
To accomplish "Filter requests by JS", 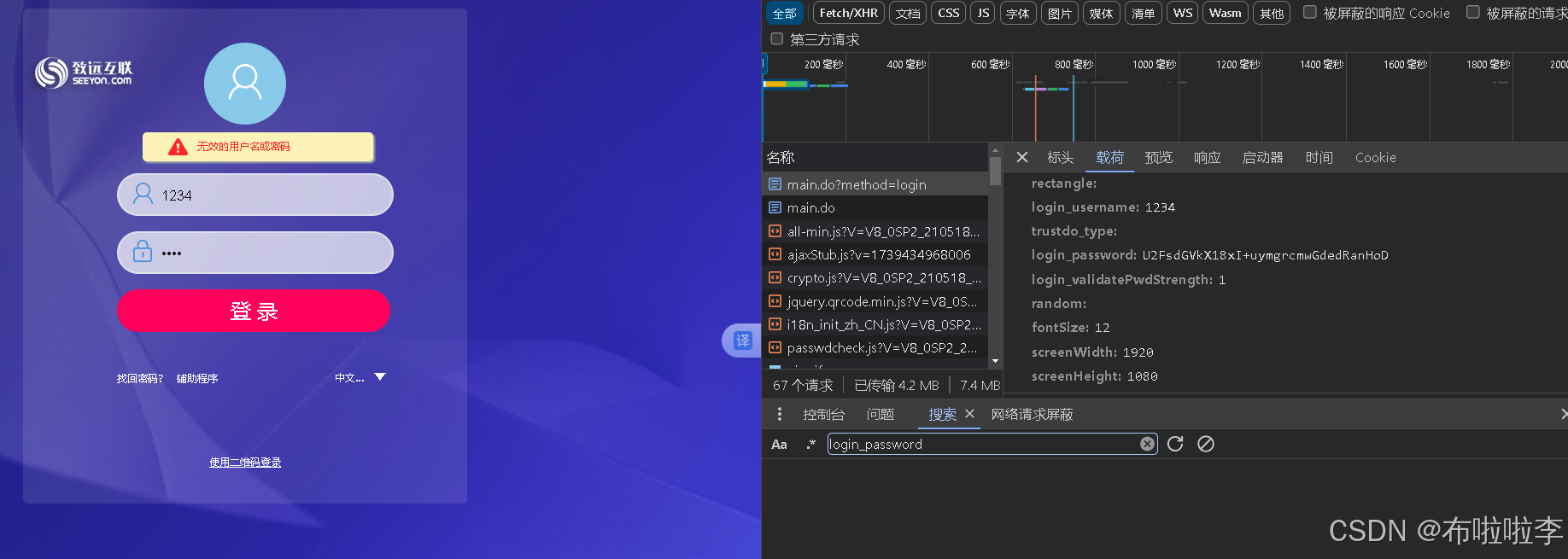I will point(983,13).
